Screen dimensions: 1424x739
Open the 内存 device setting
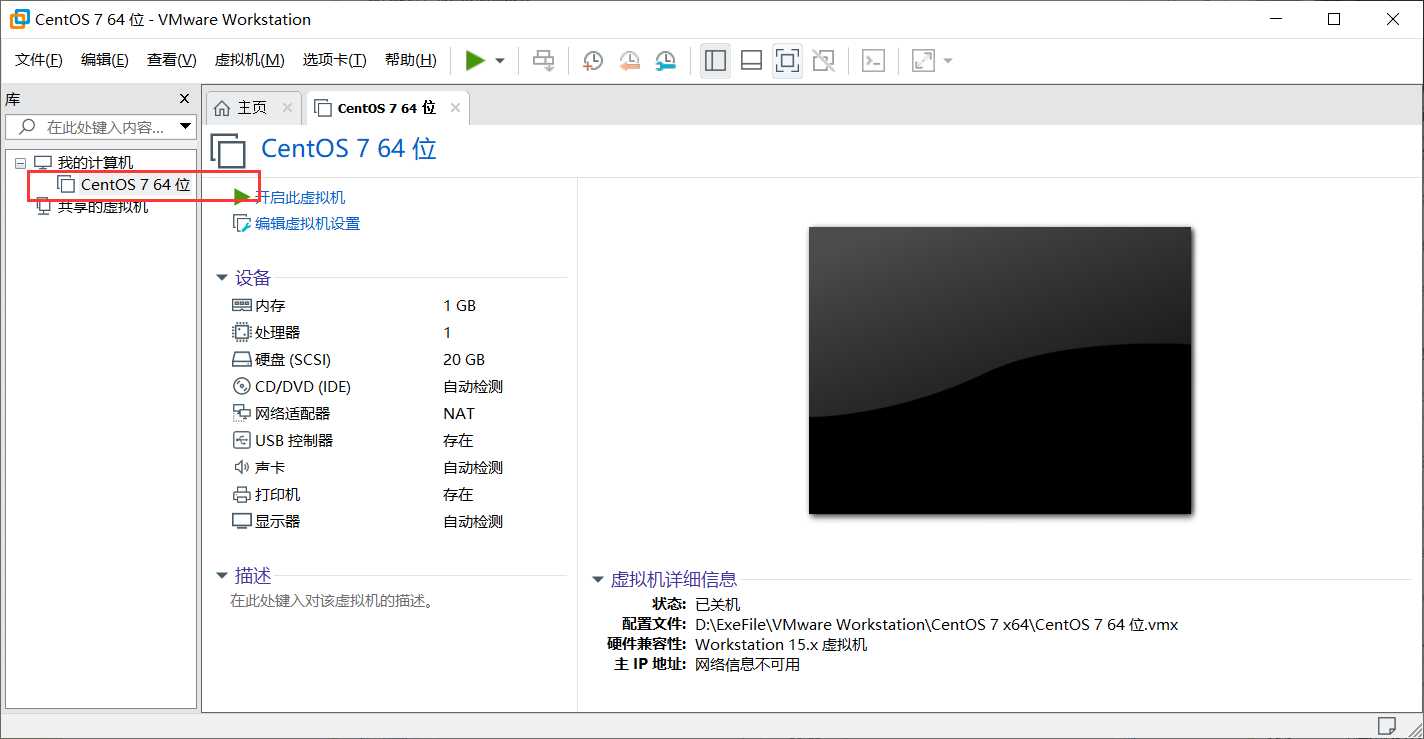[270, 306]
